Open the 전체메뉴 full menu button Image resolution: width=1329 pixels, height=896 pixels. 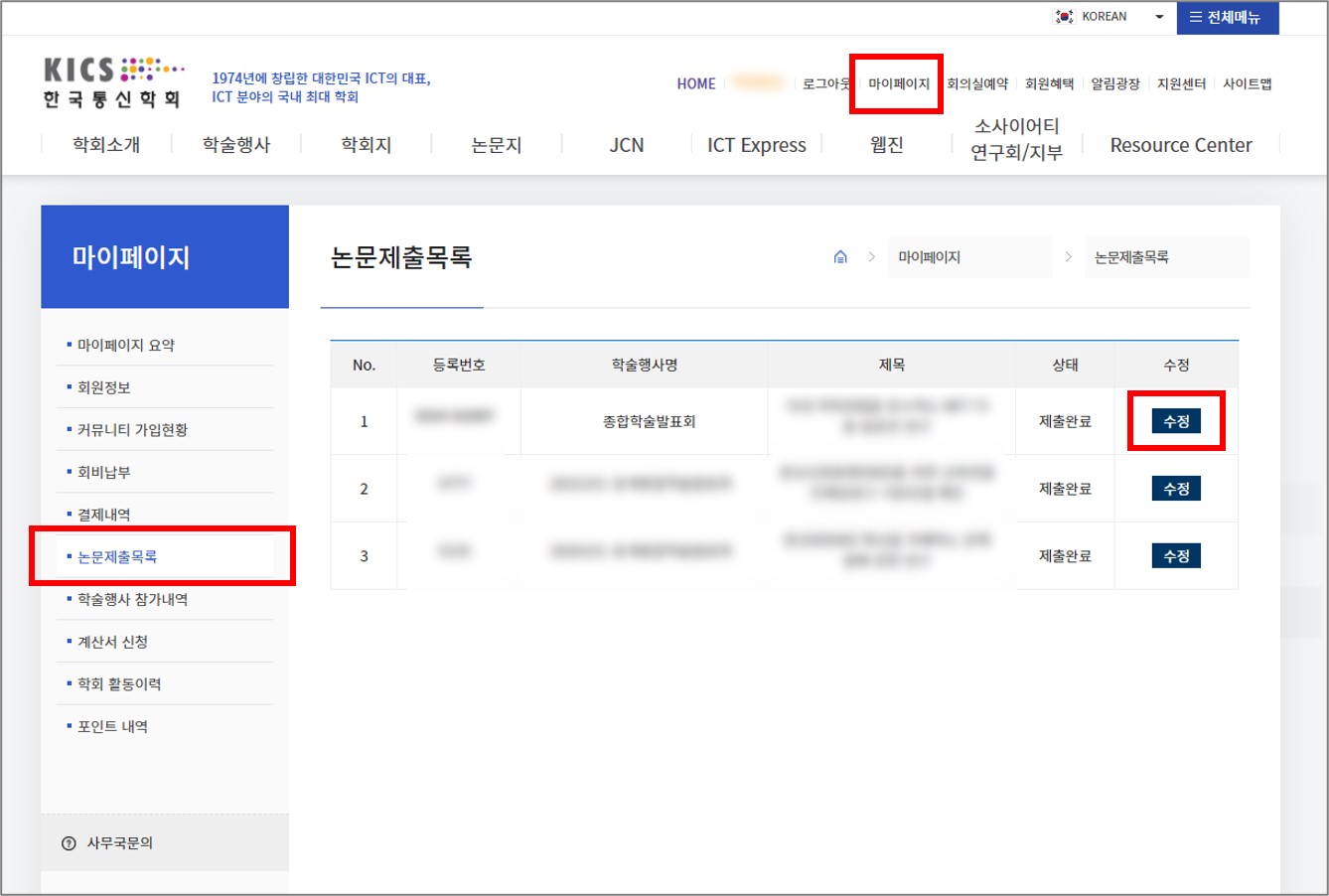coord(1227,17)
